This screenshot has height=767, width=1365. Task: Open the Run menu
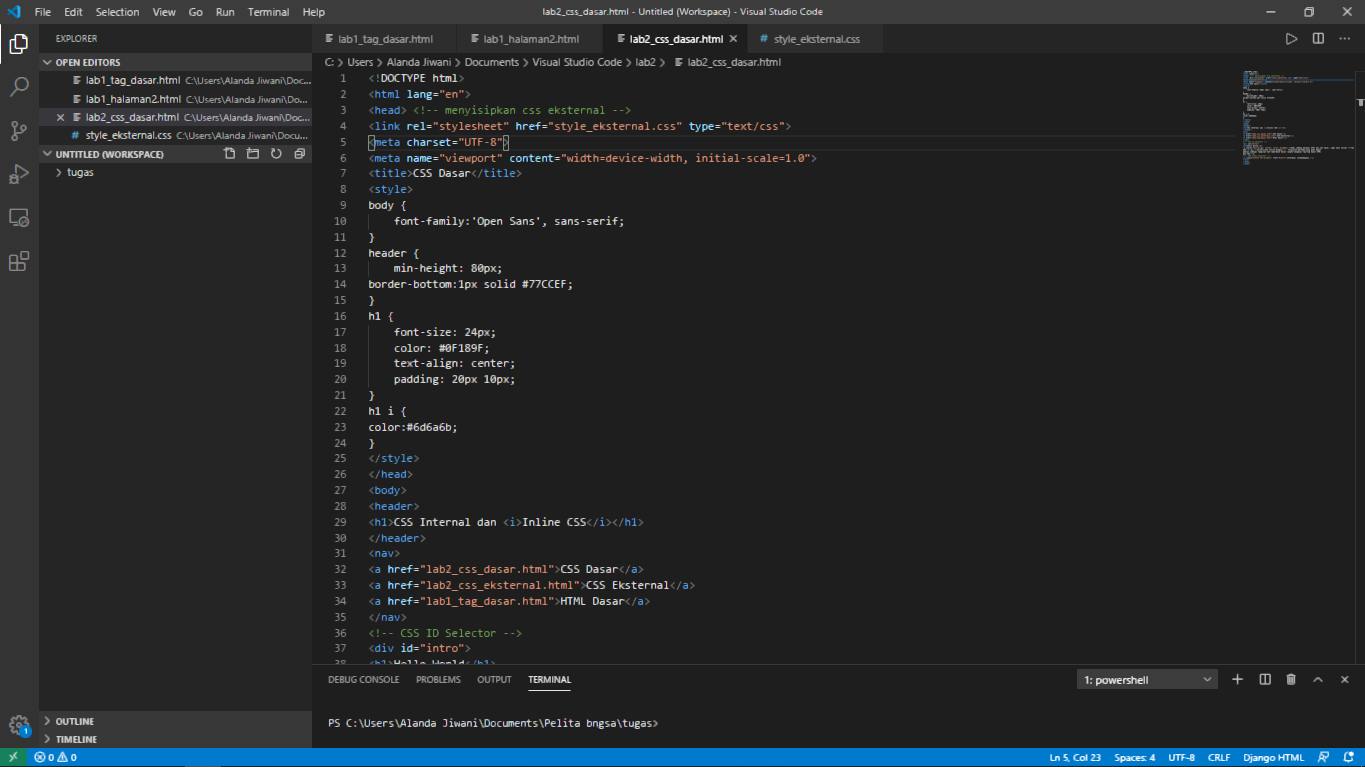coord(225,12)
